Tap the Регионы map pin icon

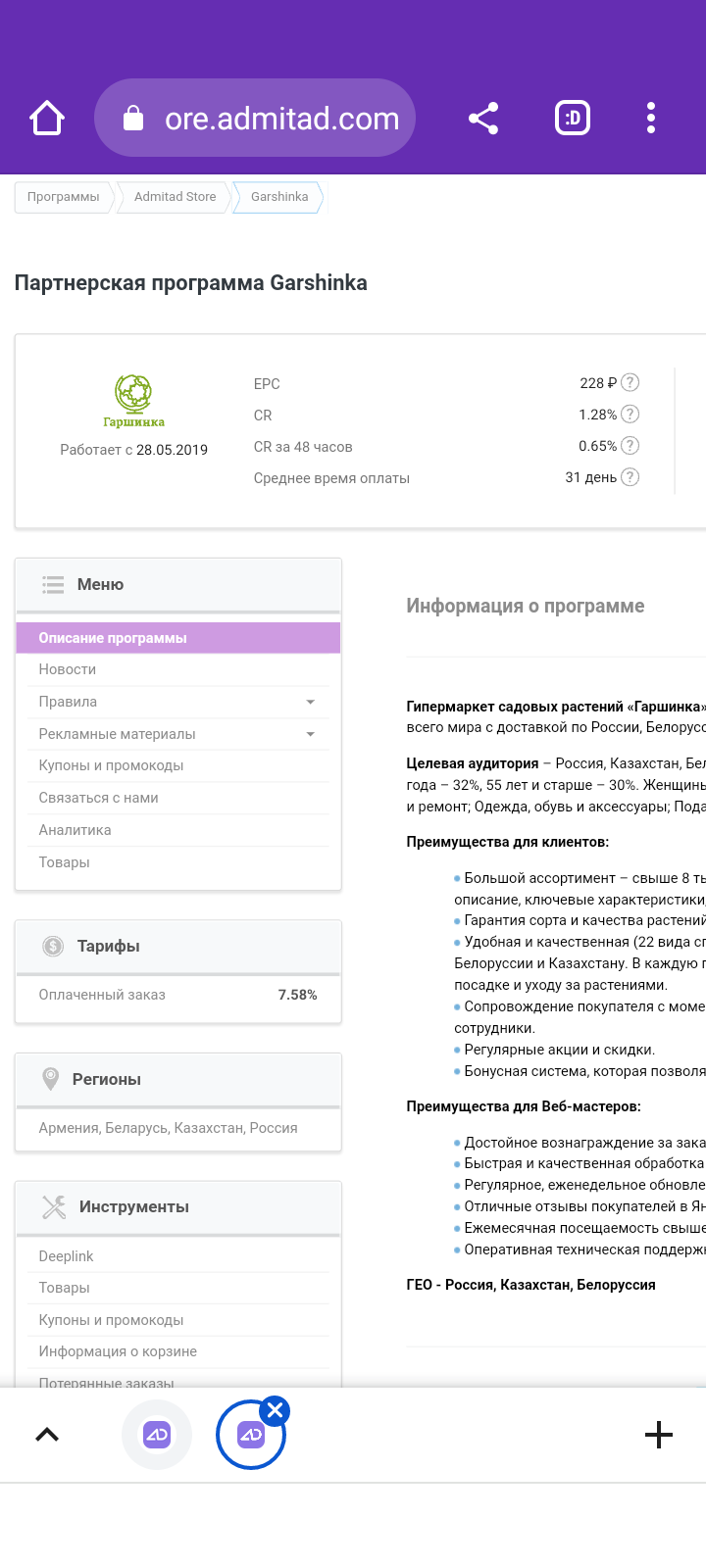(x=51, y=1079)
